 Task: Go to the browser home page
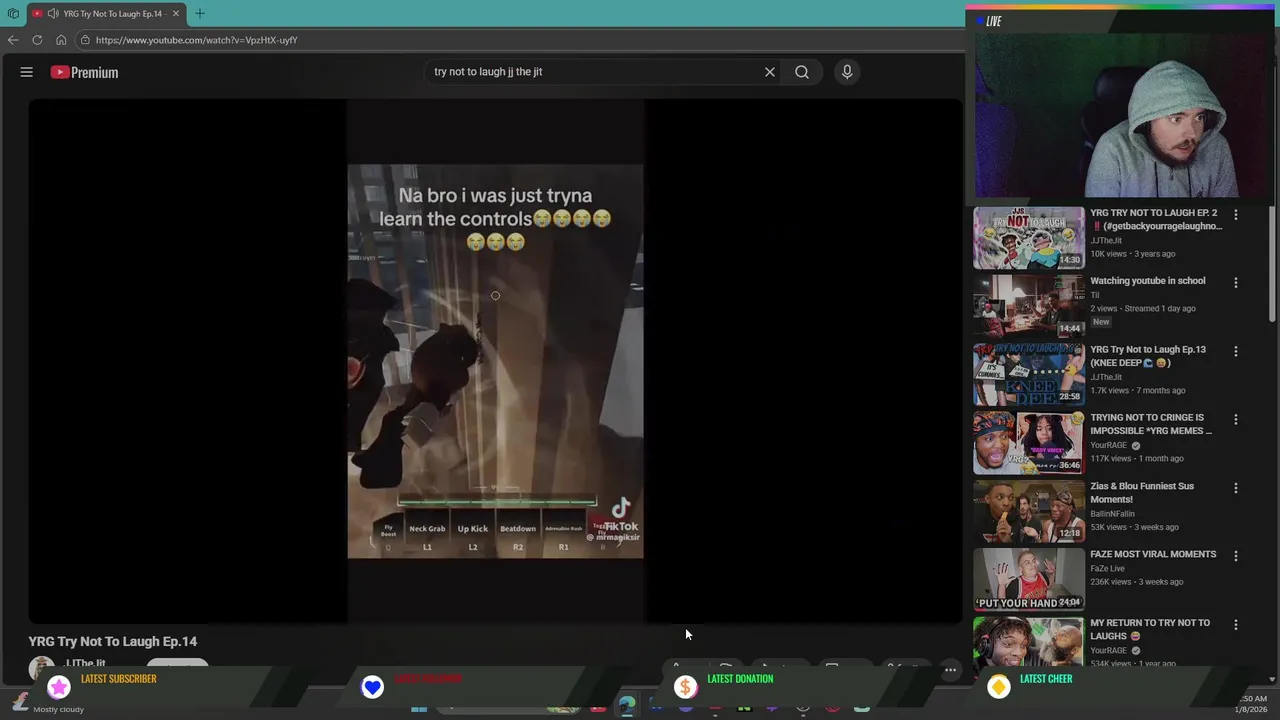61,40
